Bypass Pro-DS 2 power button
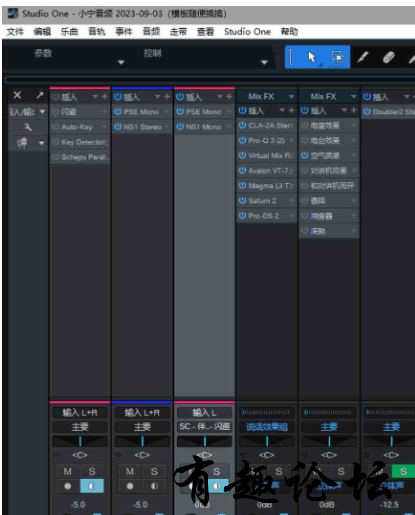The height and width of the screenshot is (515, 415). coord(242,216)
